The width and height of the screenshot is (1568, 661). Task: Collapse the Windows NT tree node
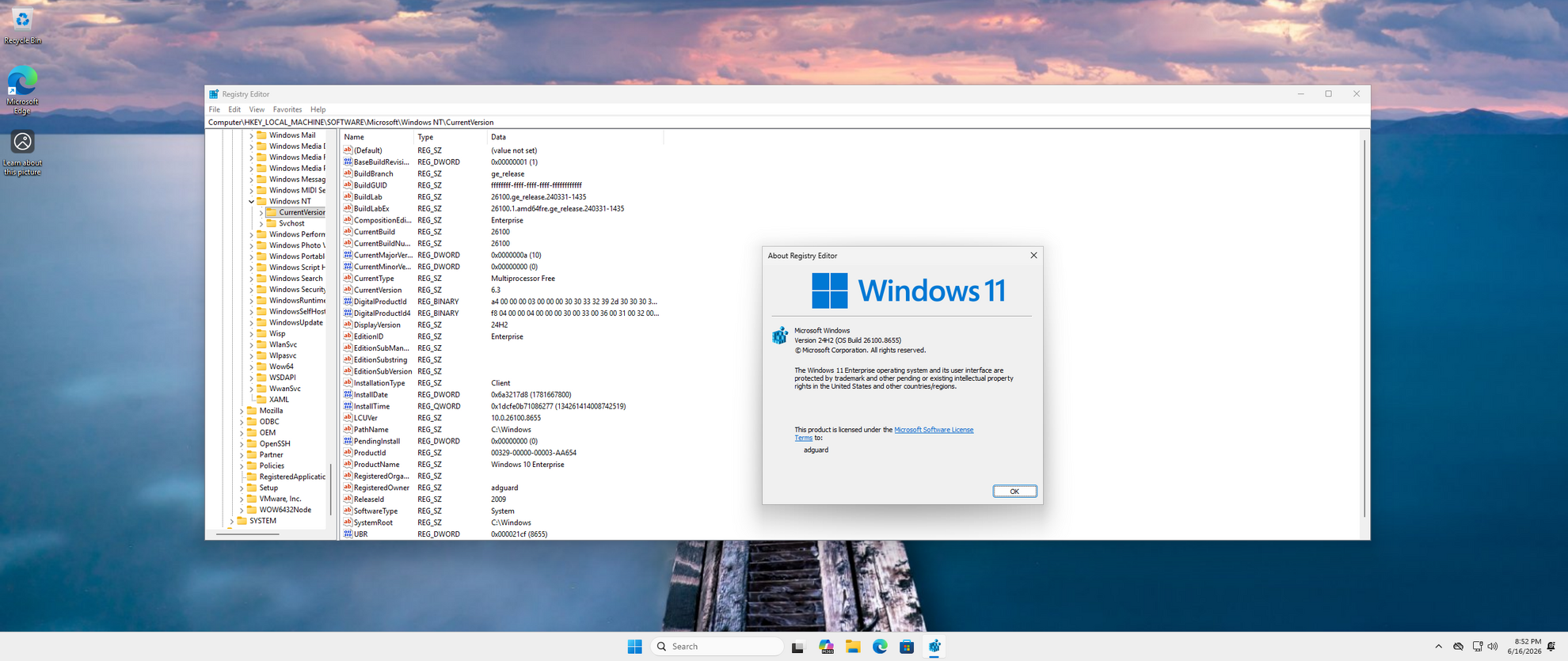click(x=251, y=202)
